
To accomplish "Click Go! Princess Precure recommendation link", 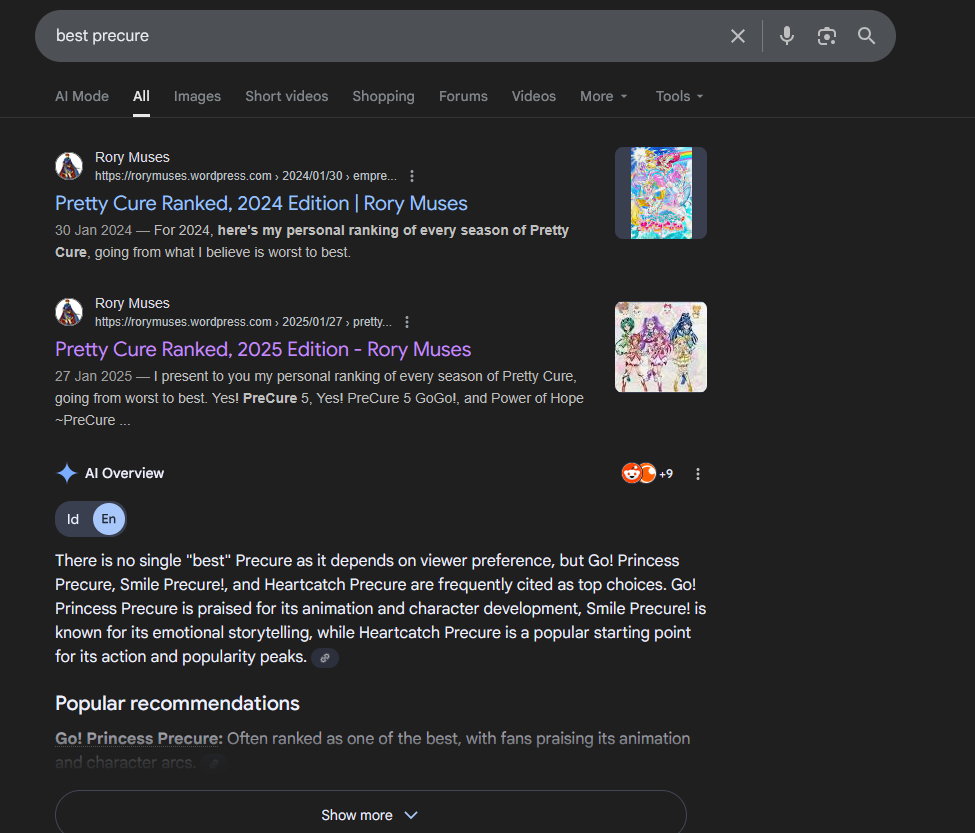I will coord(139,739).
